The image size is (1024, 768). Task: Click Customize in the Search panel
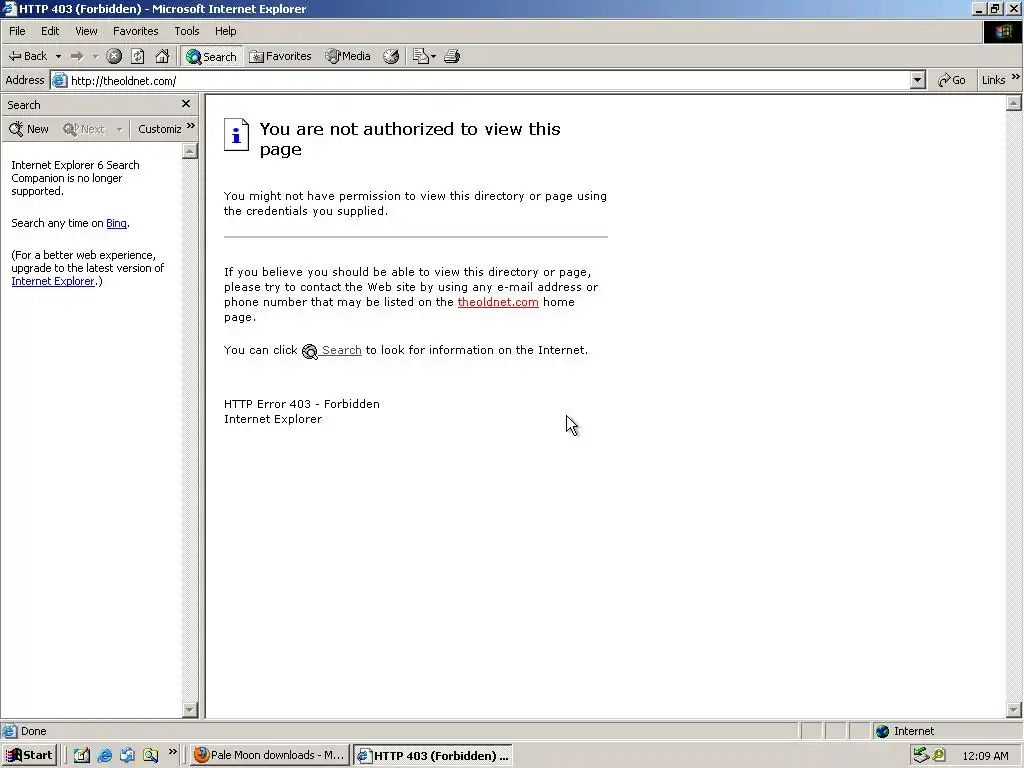(159, 129)
